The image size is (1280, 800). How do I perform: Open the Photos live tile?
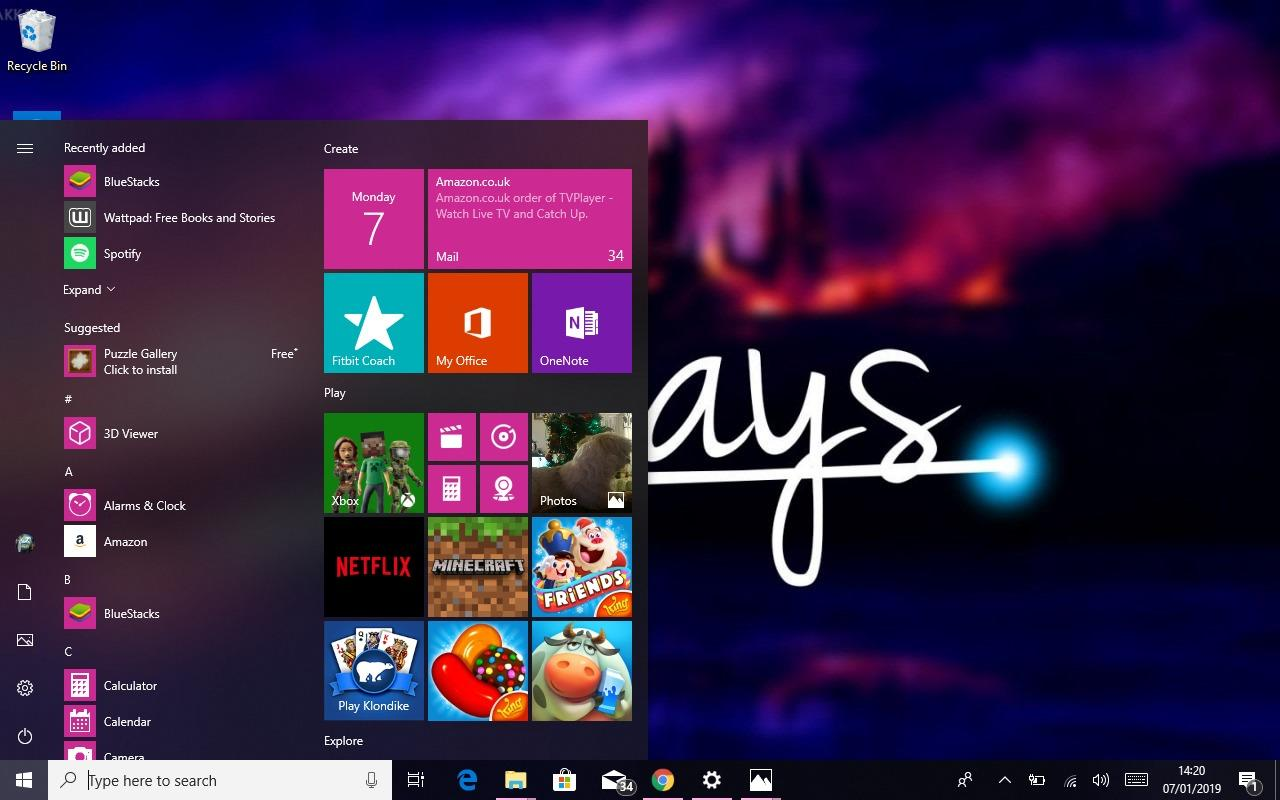582,463
